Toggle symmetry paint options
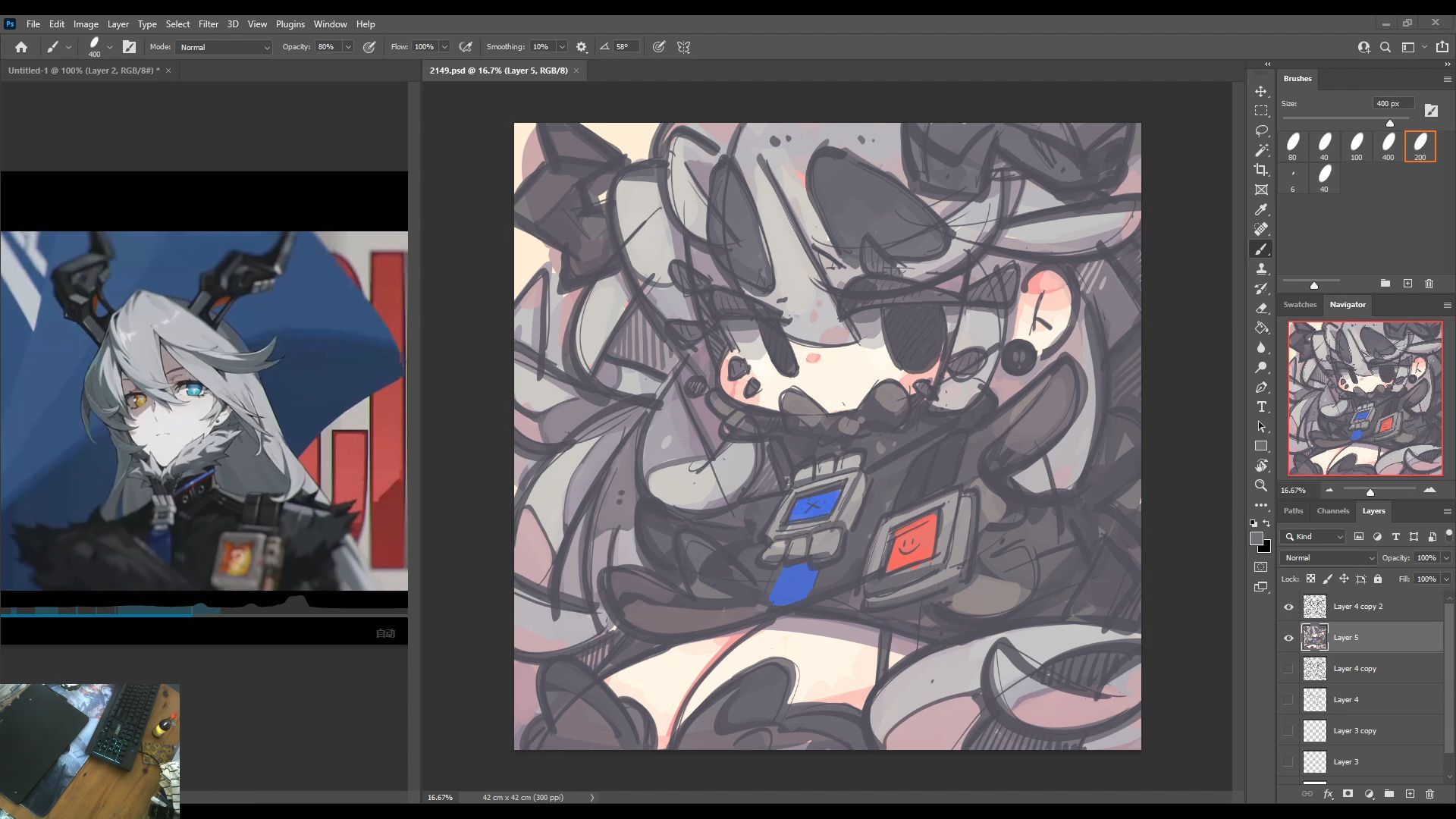Viewport: 1456px width, 819px height. (683, 47)
